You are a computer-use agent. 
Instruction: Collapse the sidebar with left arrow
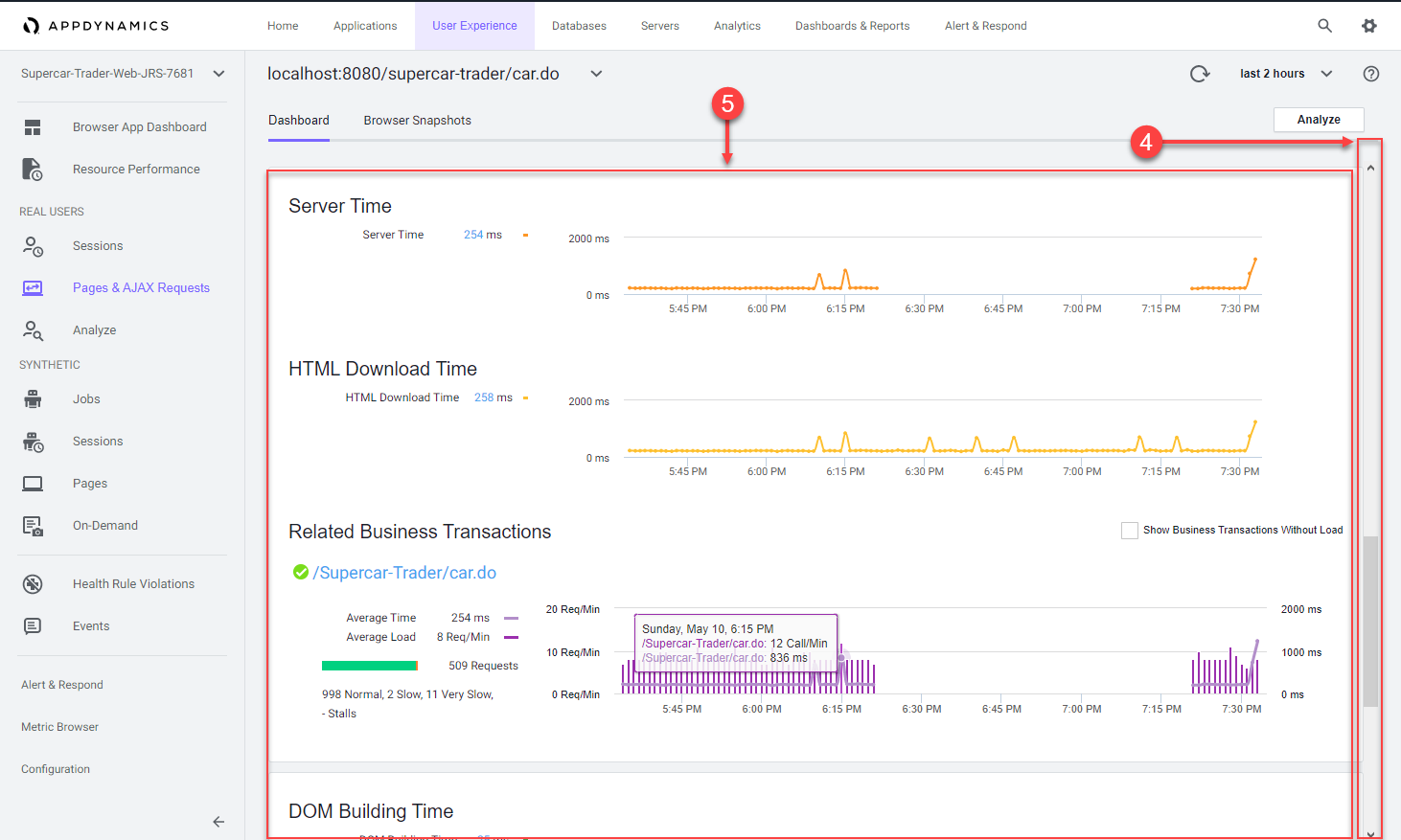coord(218,822)
